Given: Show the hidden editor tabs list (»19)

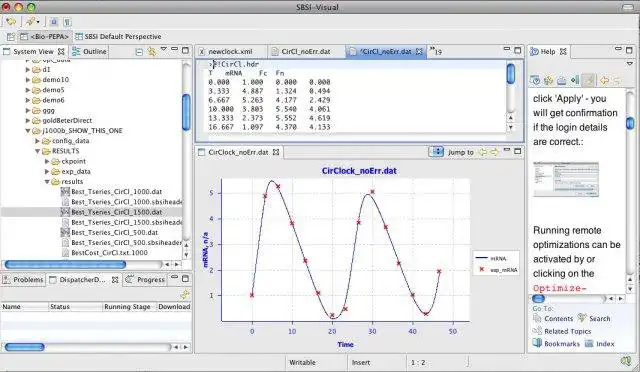Looking at the screenshot, I should (436, 51).
